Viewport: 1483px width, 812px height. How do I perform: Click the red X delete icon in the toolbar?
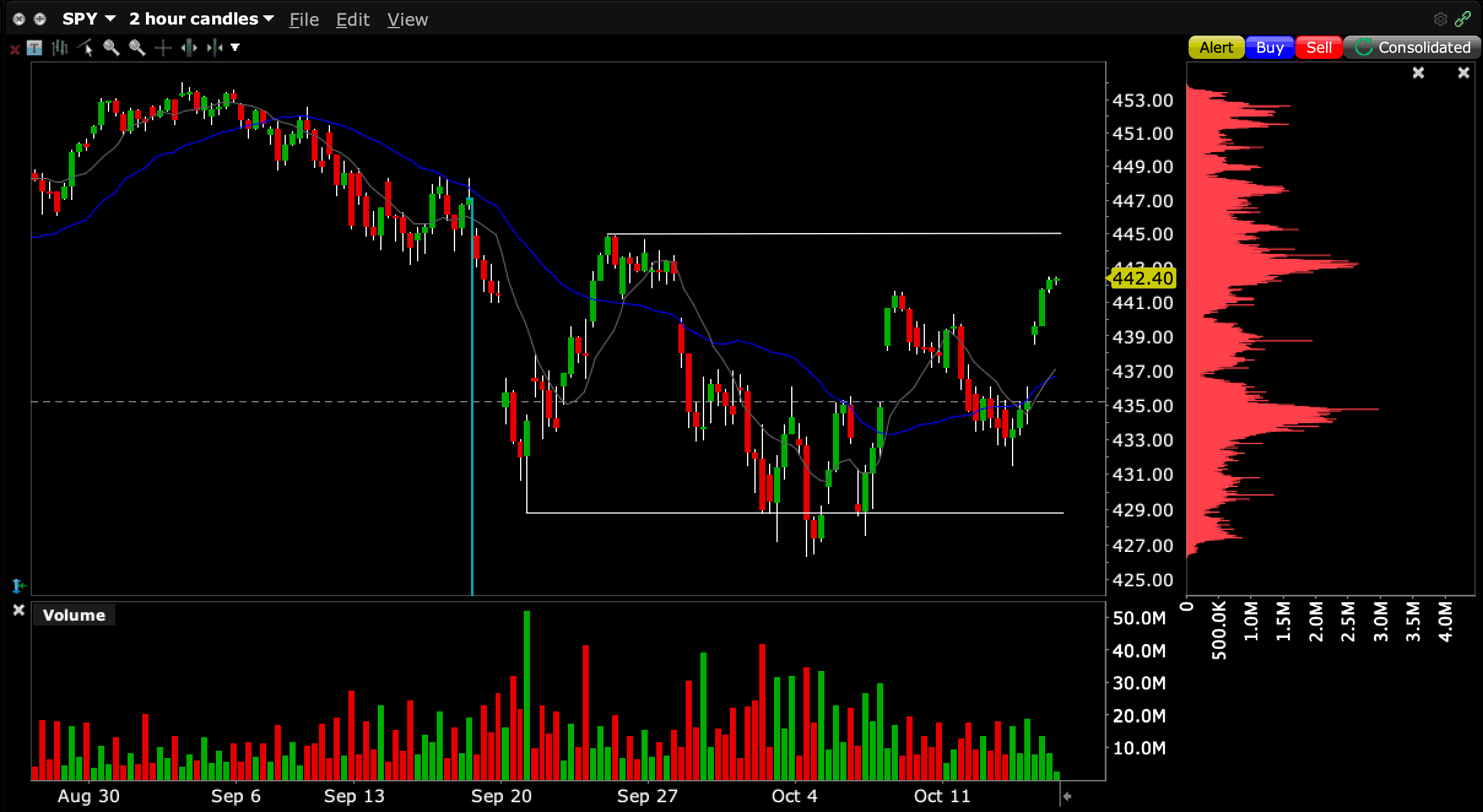coord(15,48)
